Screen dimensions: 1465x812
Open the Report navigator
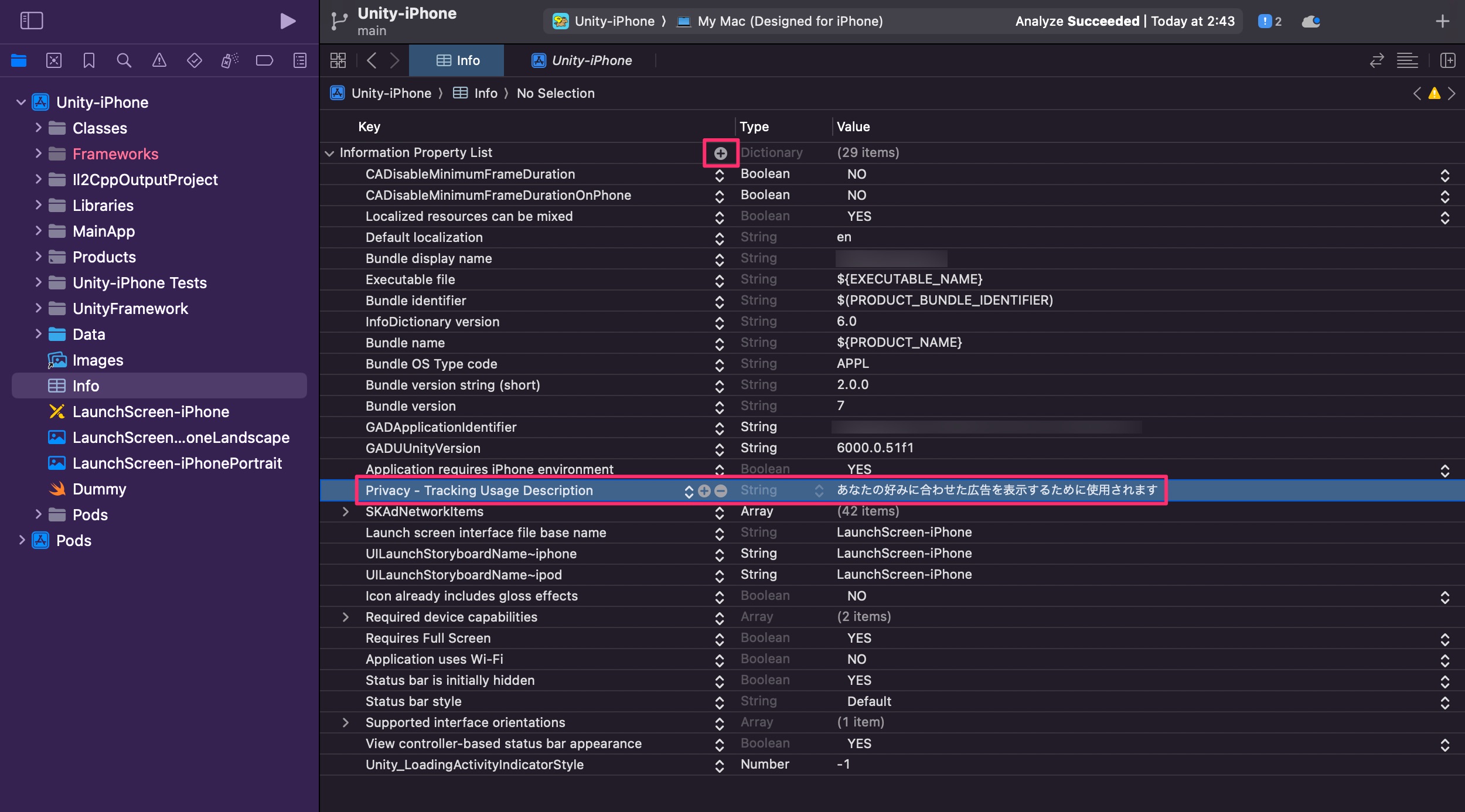300,60
